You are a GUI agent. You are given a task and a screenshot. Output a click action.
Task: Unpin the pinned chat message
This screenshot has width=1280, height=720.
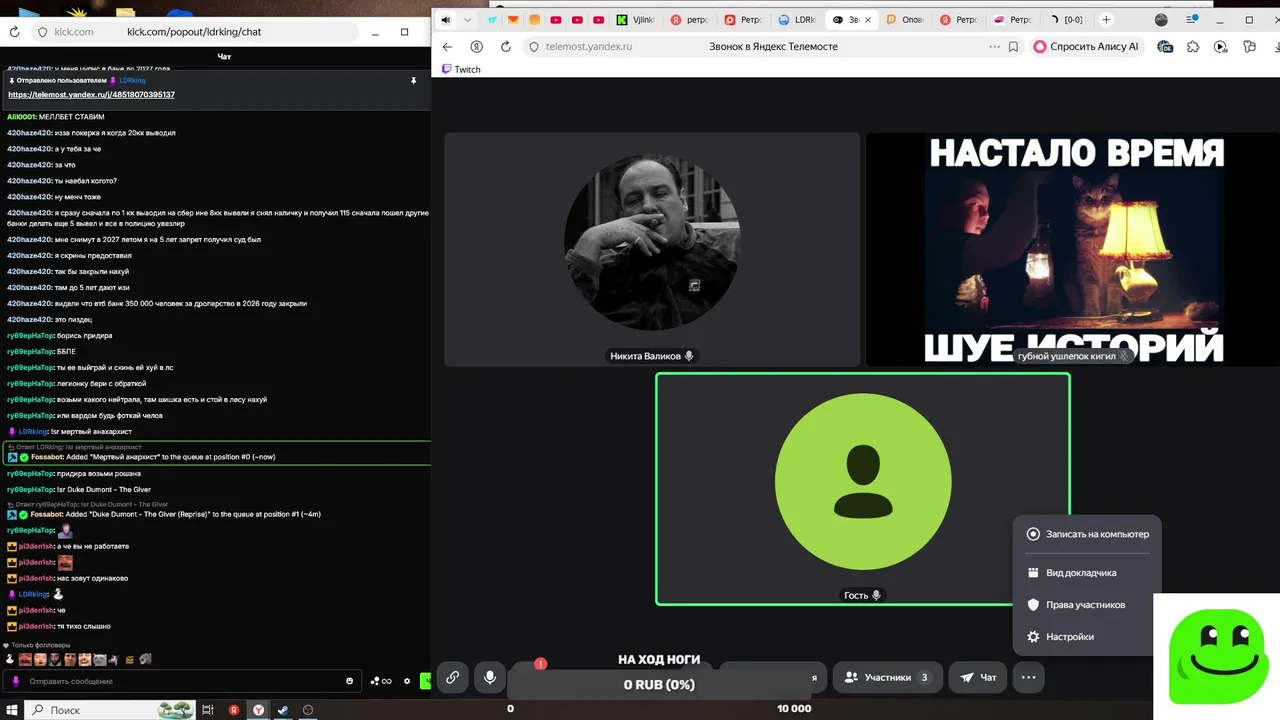tap(413, 80)
